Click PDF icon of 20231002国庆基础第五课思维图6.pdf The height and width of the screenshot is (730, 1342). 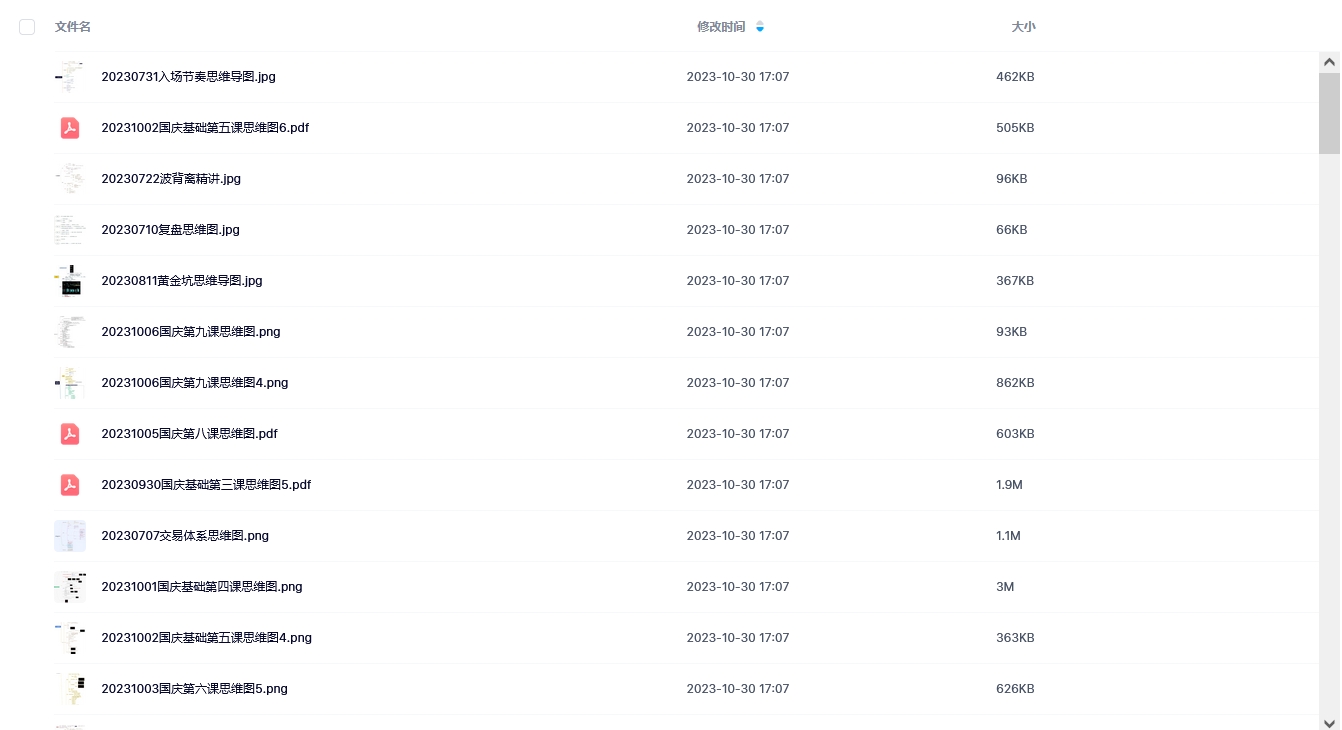click(x=70, y=128)
